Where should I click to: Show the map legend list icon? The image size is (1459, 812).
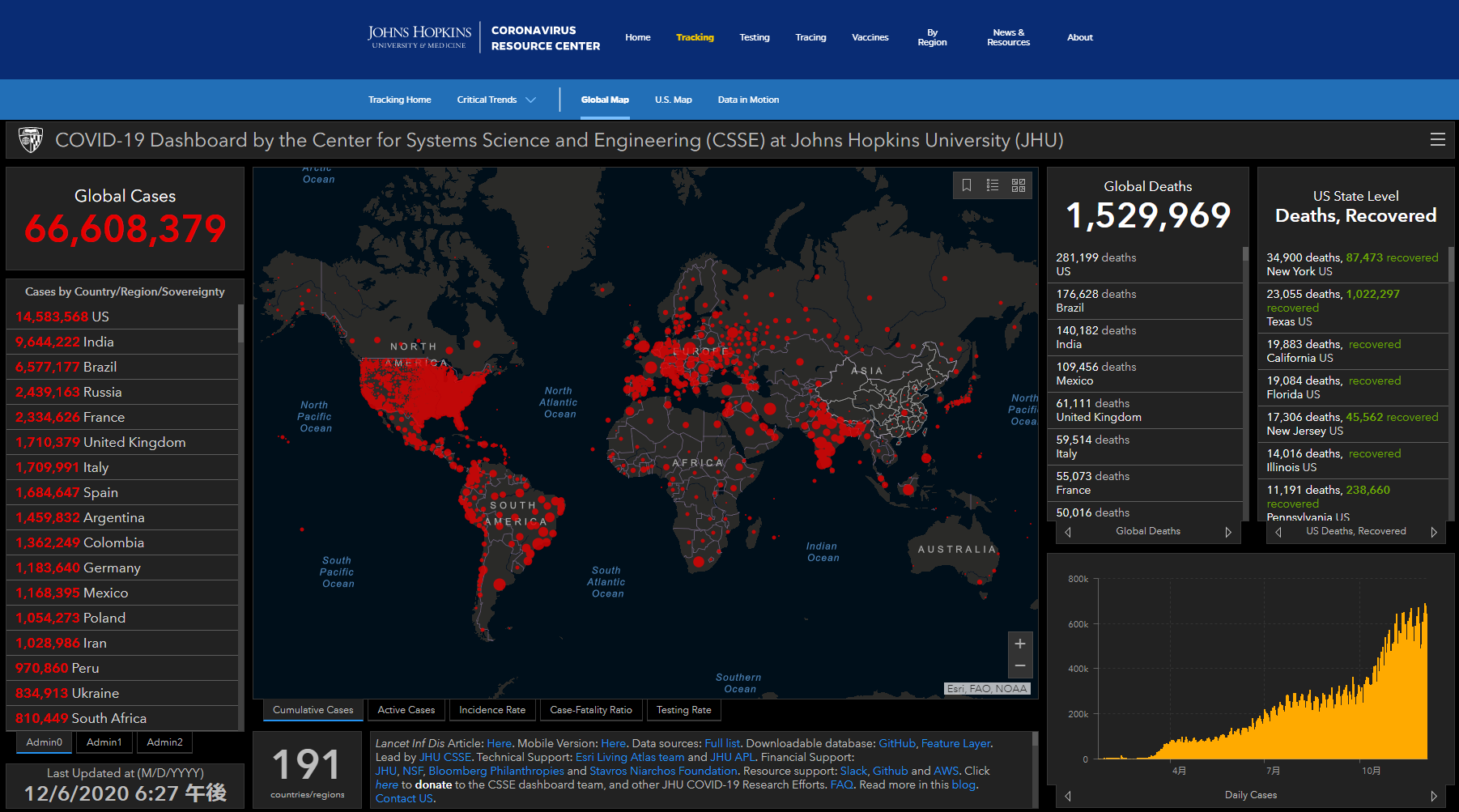tap(993, 185)
